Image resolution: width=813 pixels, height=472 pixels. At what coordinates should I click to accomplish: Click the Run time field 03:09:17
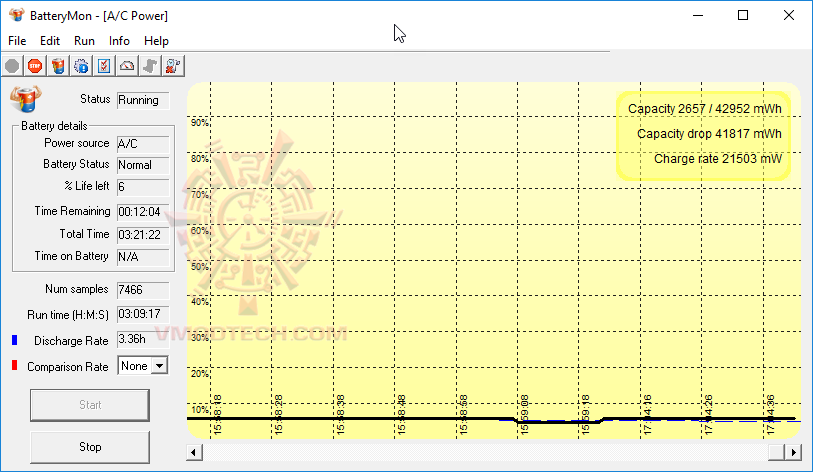(143, 314)
